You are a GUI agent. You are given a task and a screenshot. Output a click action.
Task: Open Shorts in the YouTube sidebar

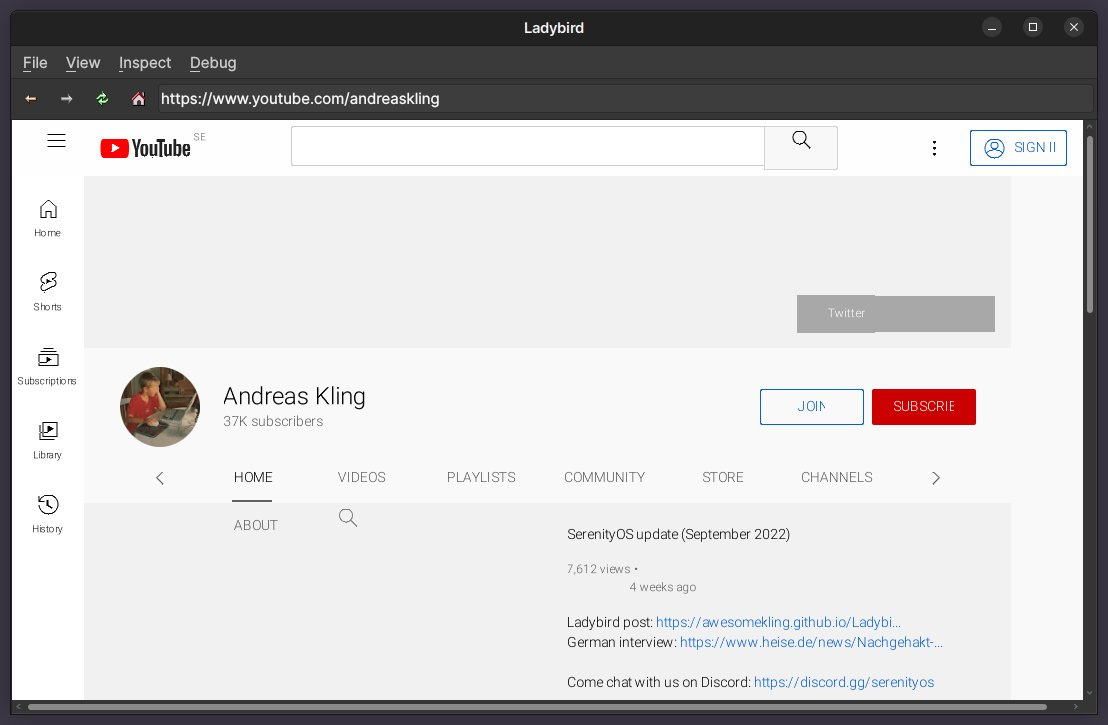click(47, 292)
